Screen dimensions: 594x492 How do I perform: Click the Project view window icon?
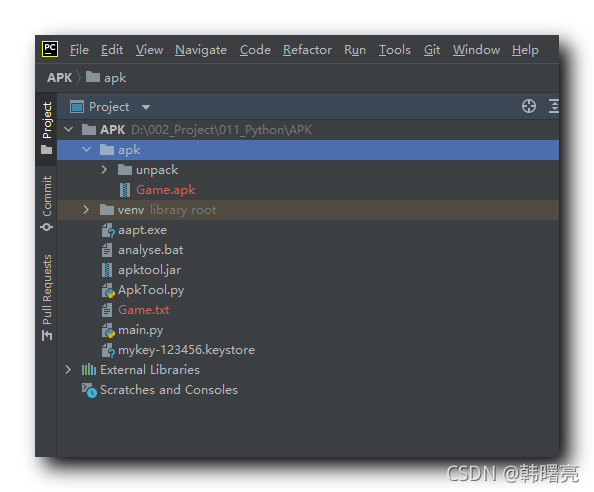[x=77, y=107]
